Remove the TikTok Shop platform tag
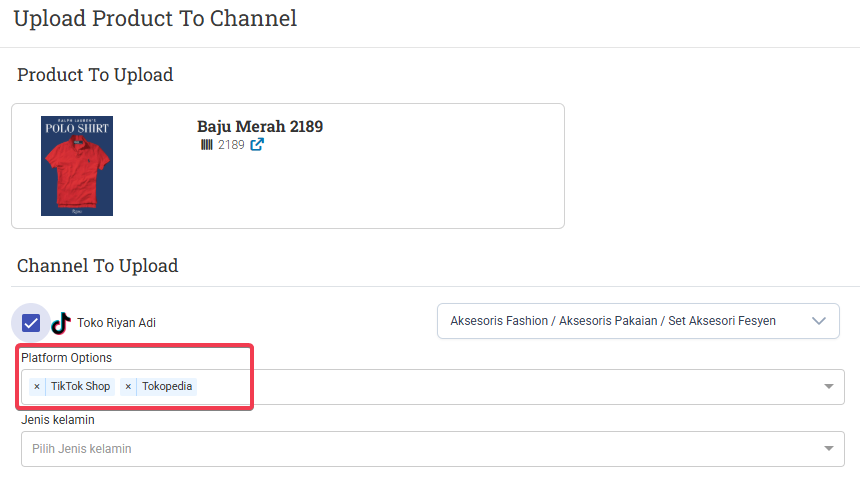The height and width of the screenshot is (482, 860). pos(37,386)
